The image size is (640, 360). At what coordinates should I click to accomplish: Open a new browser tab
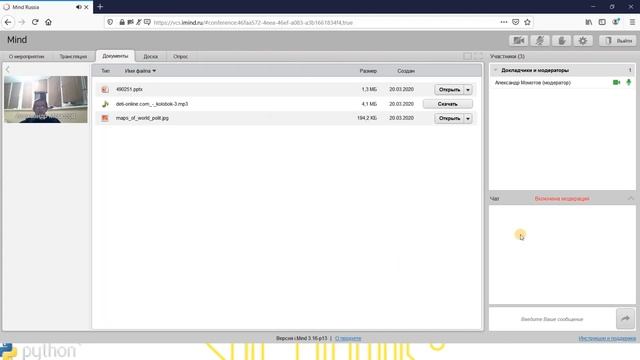[x=100, y=7]
